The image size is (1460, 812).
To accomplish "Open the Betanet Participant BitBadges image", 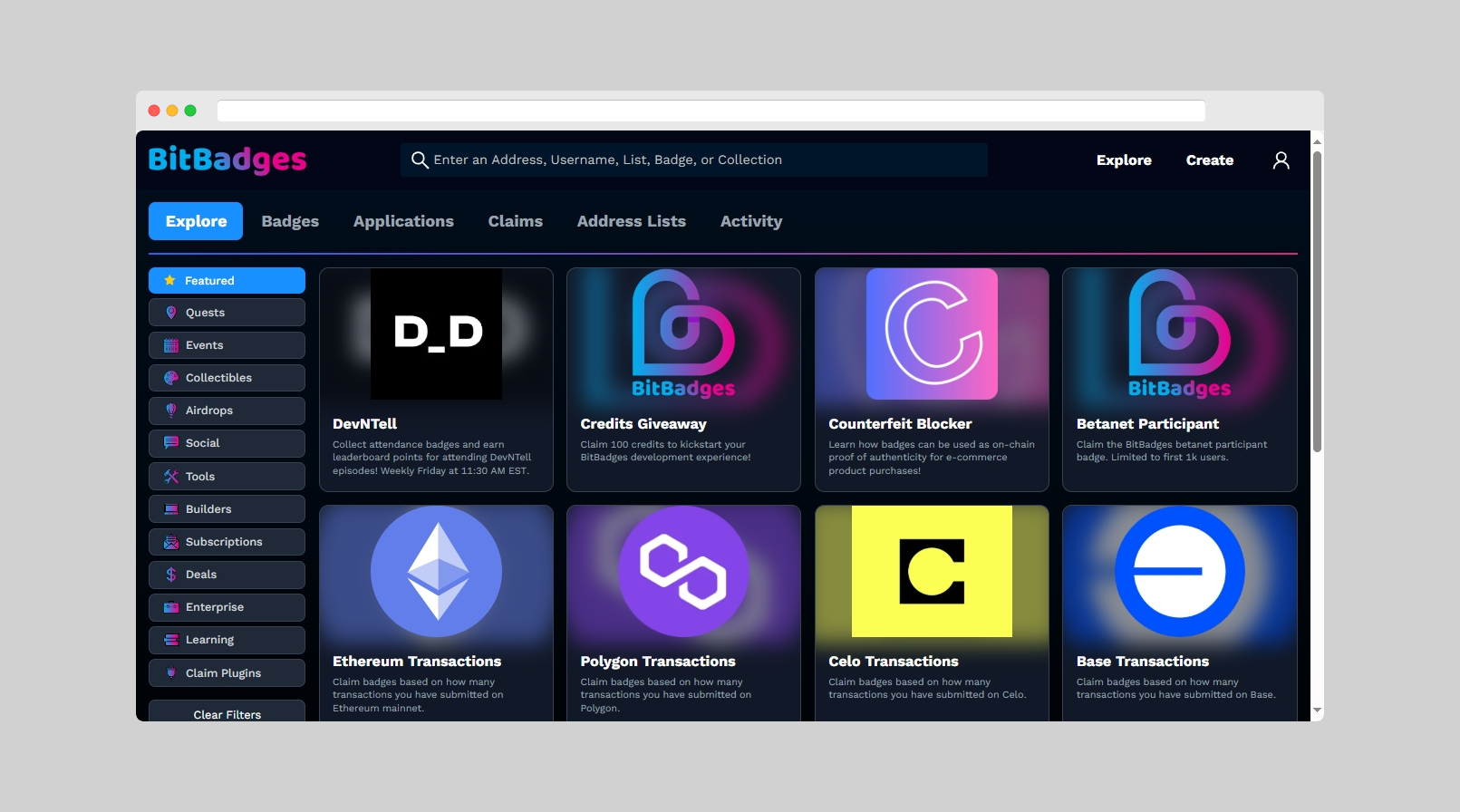I will pyautogui.click(x=1179, y=333).
